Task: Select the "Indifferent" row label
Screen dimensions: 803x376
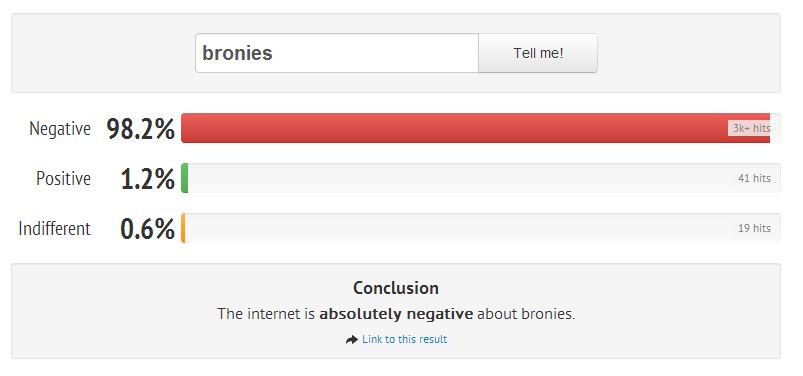Action: [54, 228]
